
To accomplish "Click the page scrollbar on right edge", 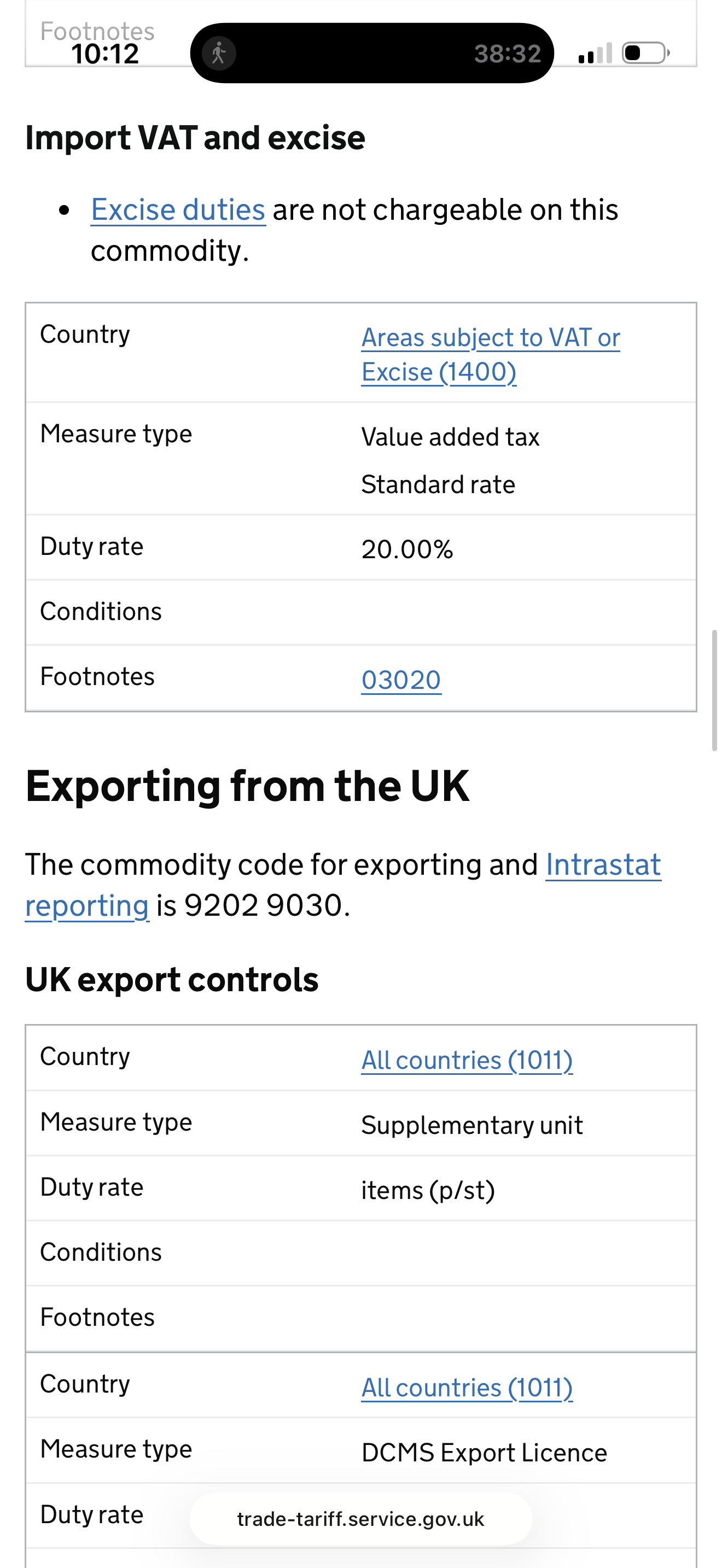I will point(714,691).
